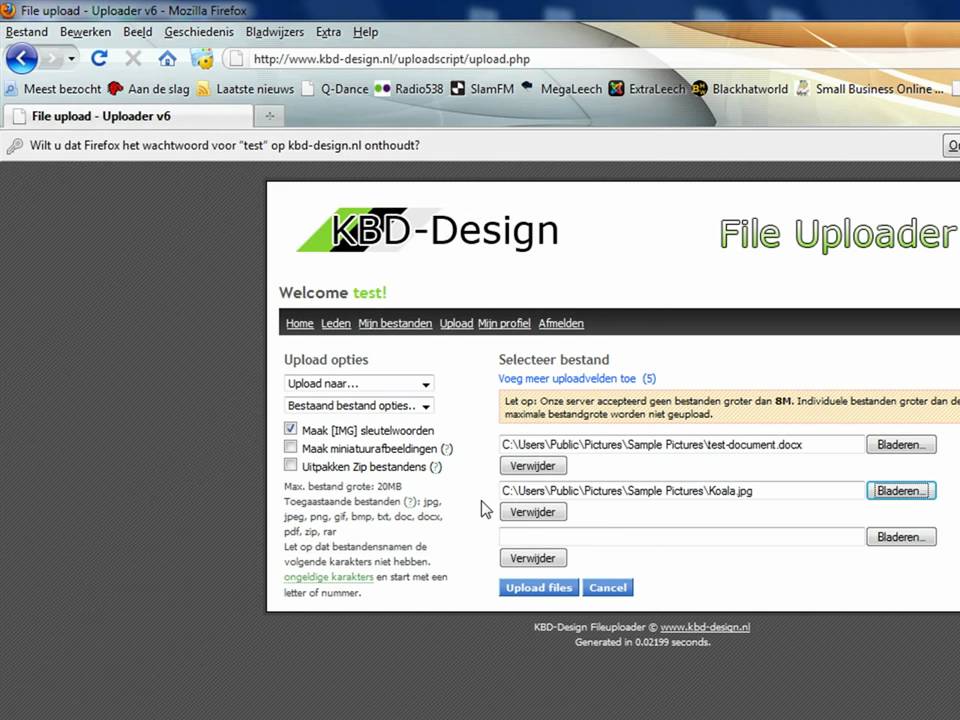Click the KBD-Design logo
The width and height of the screenshot is (960, 720).
pos(427,230)
